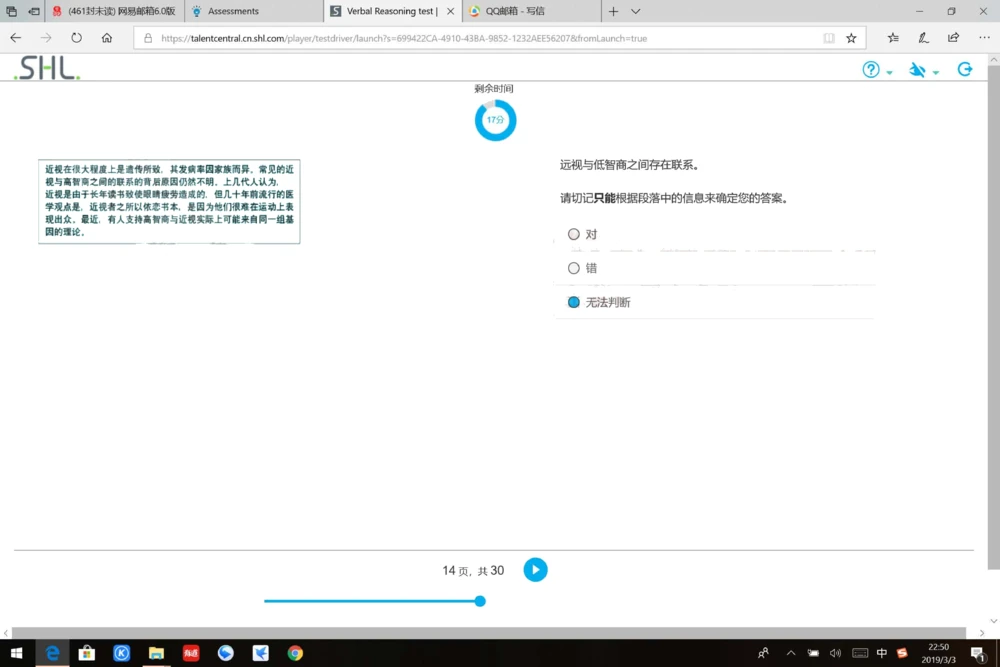Open the SHL help question mark icon
1000x667 pixels.
tap(869, 69)
